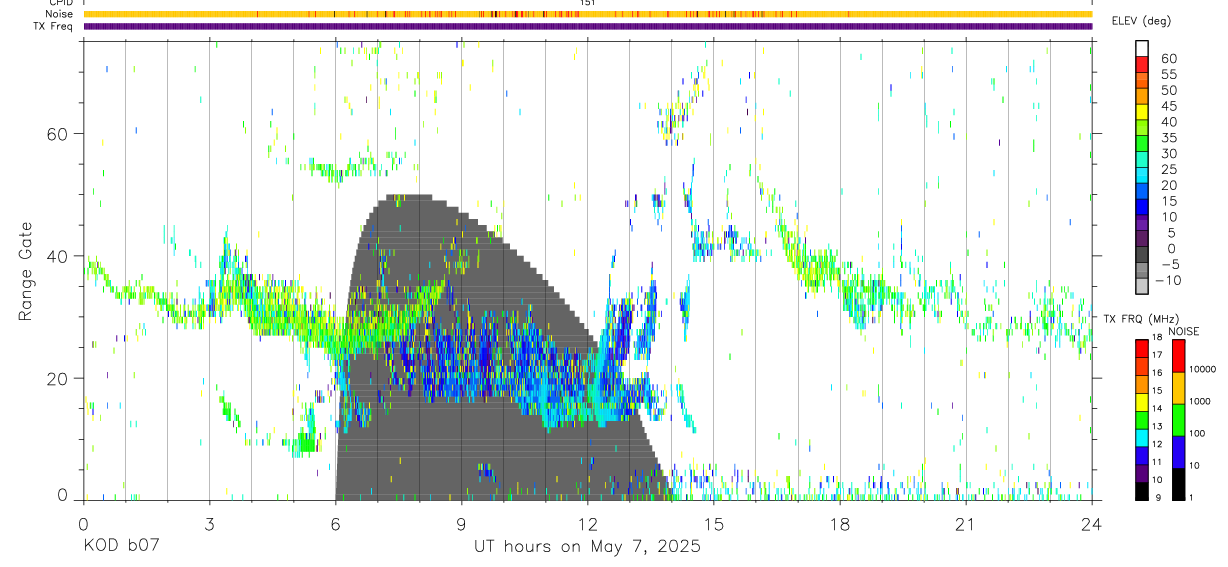Click the 'ELEV (deg)' legend title
This screenshot has width=1228, height=567.
click(1141, 21)
